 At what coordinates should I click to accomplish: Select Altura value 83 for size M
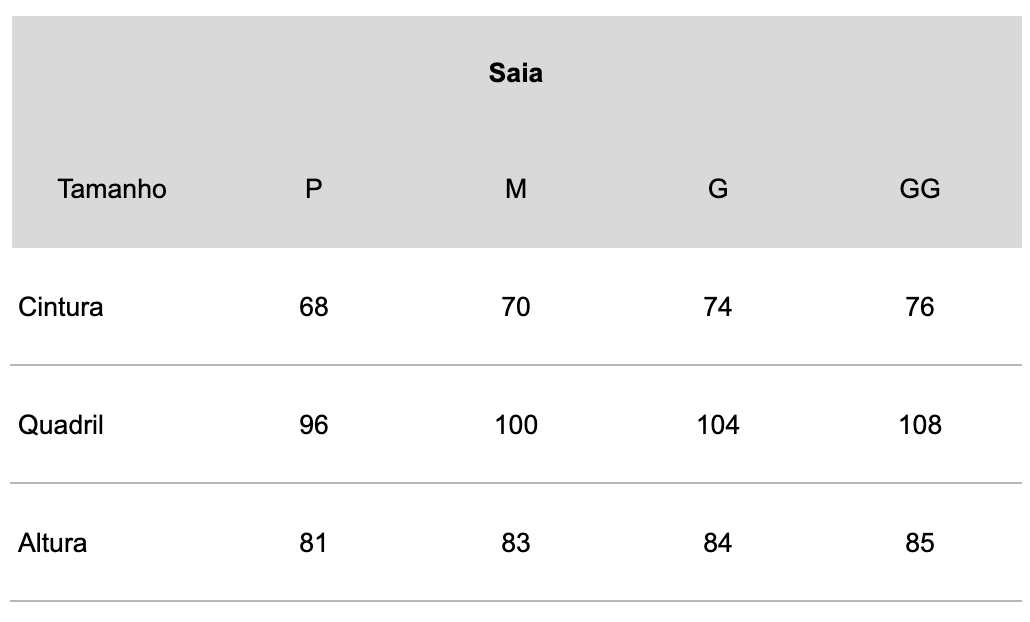click(516, 543)
